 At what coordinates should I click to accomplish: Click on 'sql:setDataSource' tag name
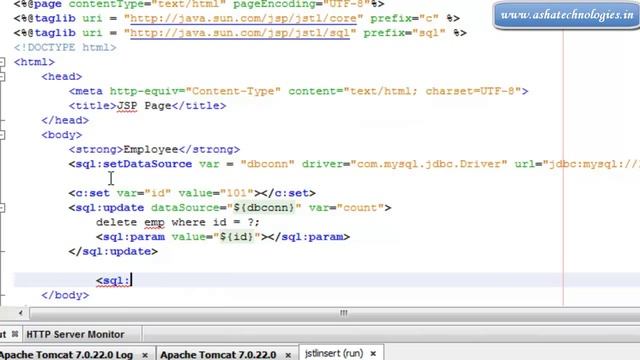(x=134, y=164)
